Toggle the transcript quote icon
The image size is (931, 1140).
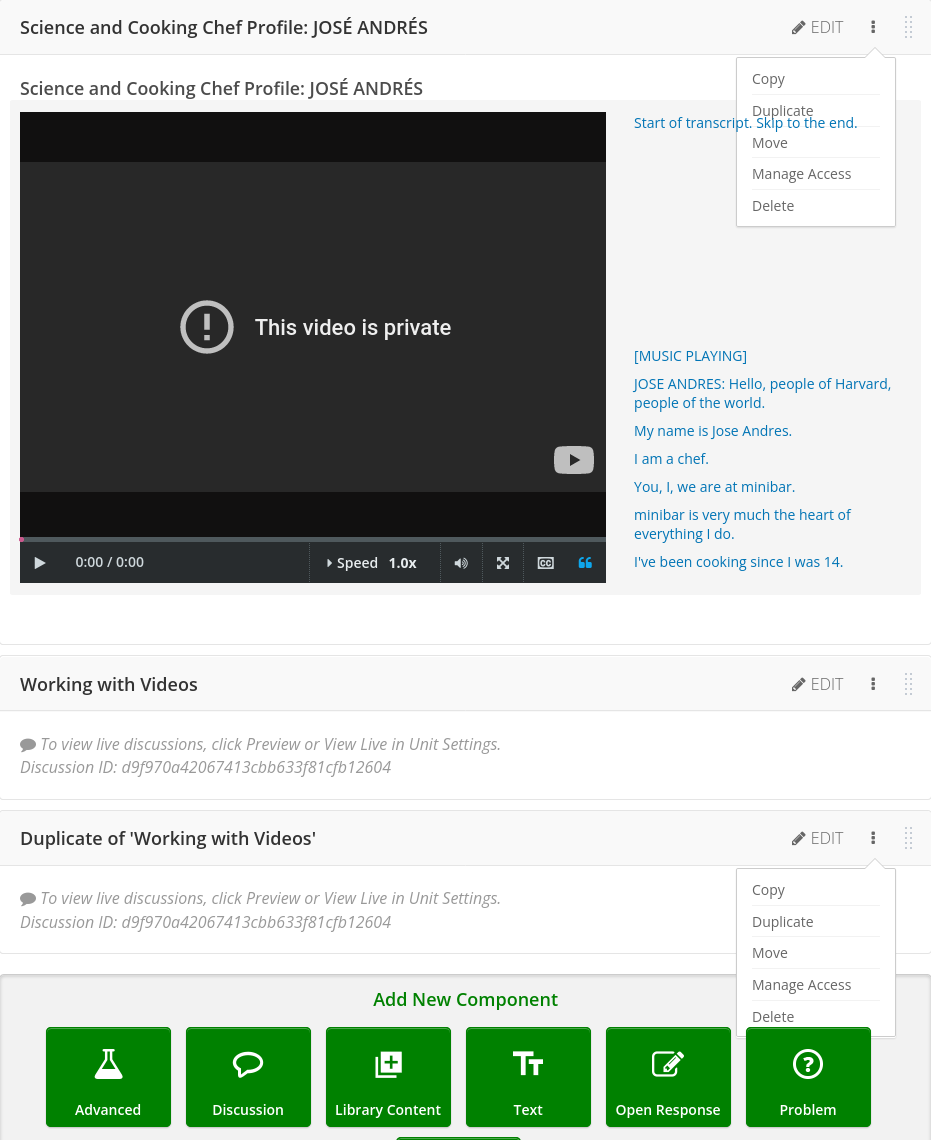(585, 563)
